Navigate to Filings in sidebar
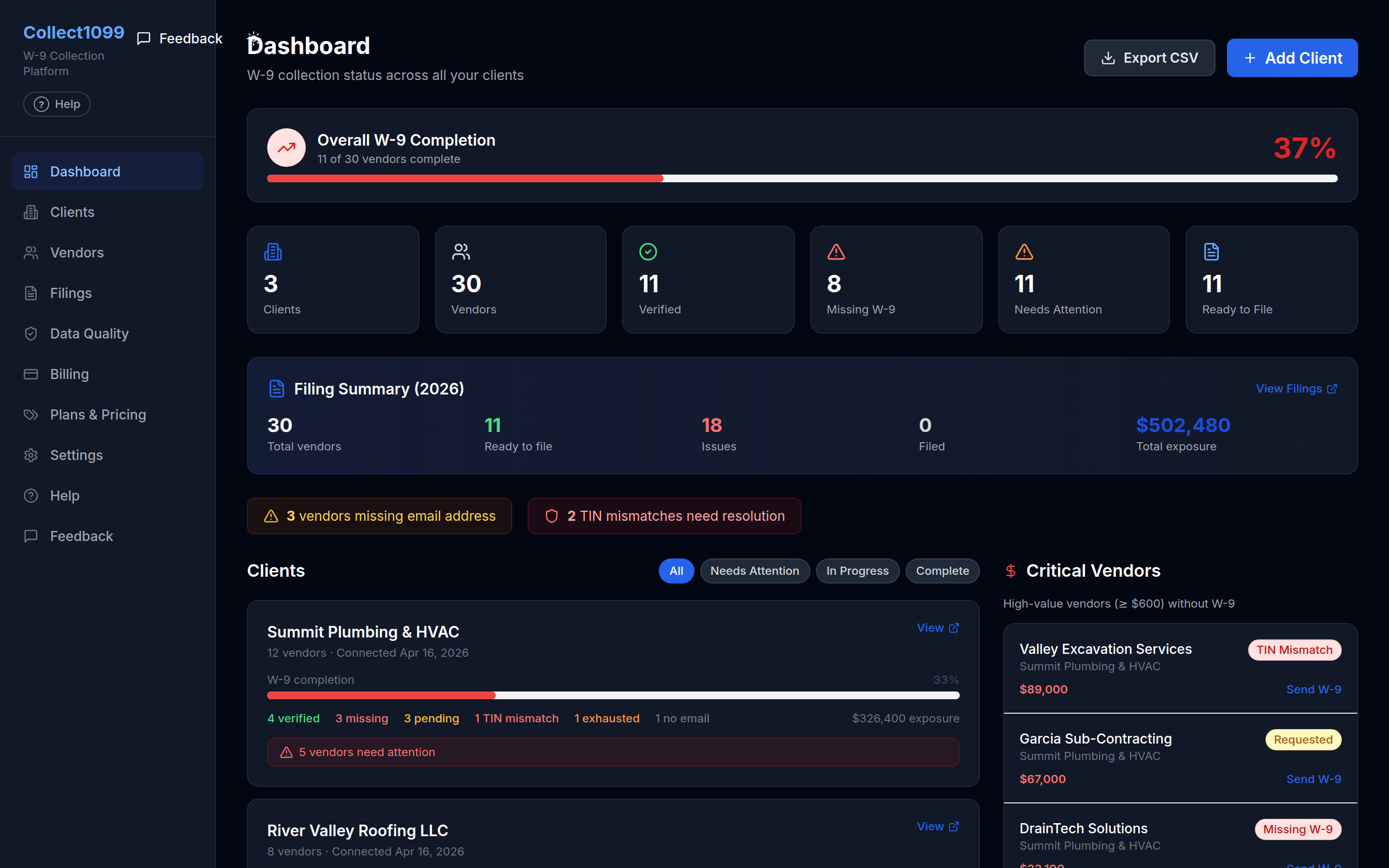 [108, 293]
